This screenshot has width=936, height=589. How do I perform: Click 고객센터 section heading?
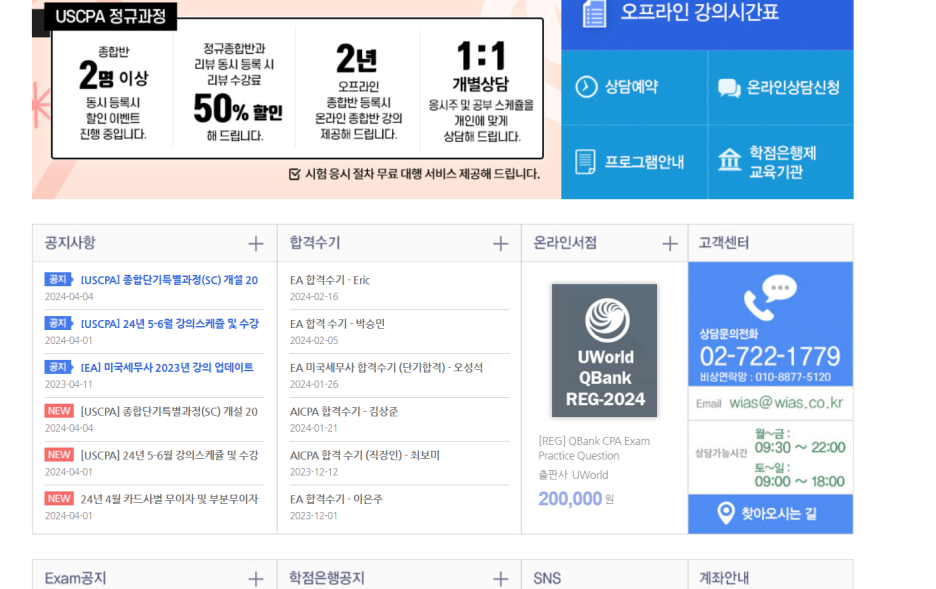coord(723,243)
